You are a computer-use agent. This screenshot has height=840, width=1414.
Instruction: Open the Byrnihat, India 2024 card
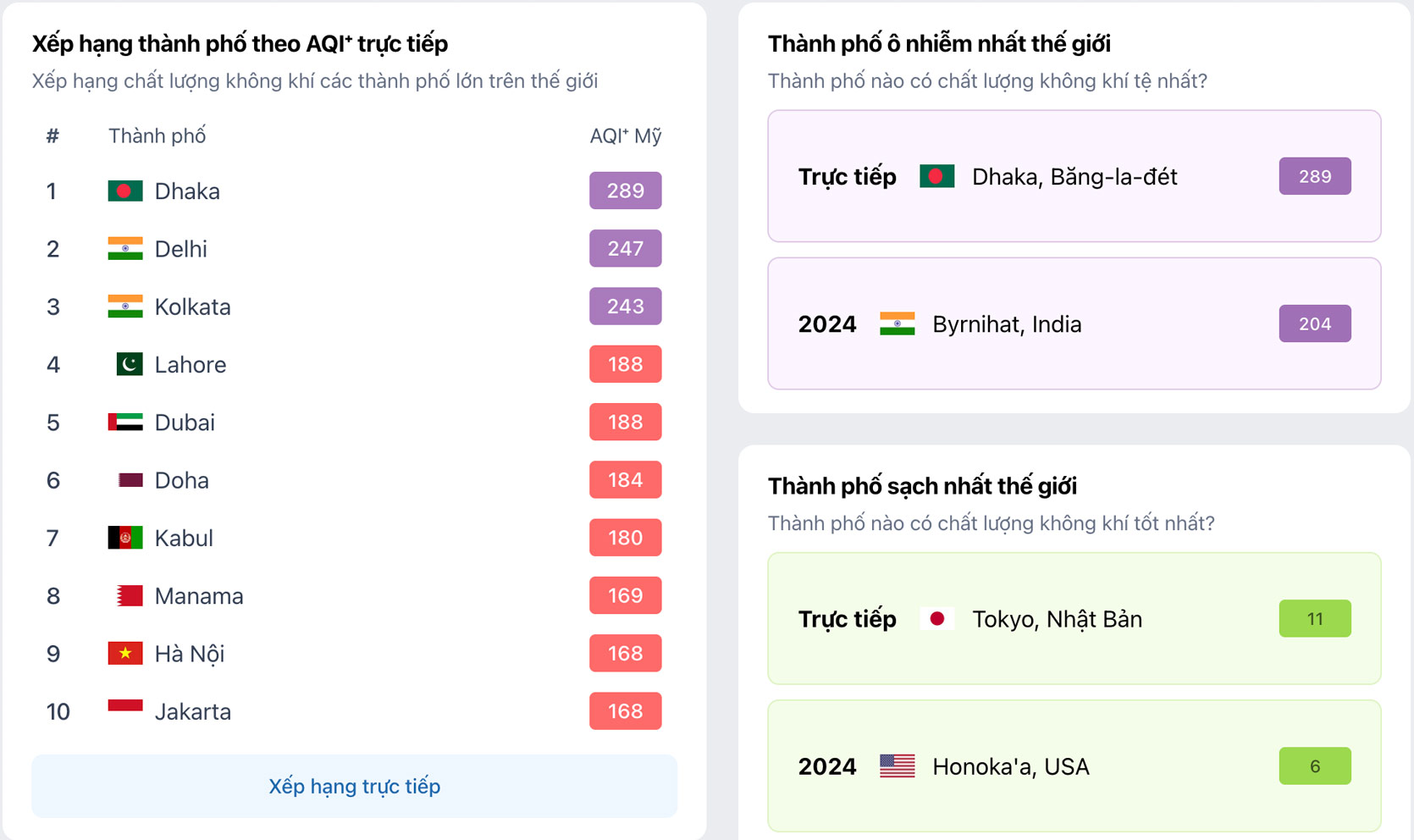click(1074, 323)
